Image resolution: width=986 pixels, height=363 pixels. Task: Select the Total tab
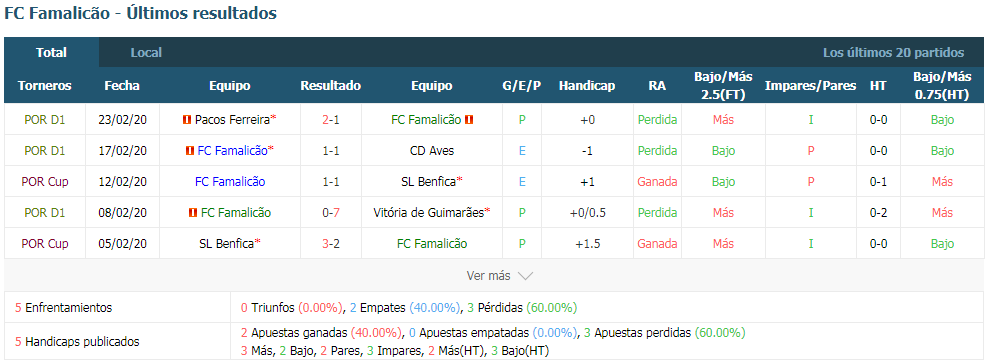pyautogui.click(x=52, y=53)
